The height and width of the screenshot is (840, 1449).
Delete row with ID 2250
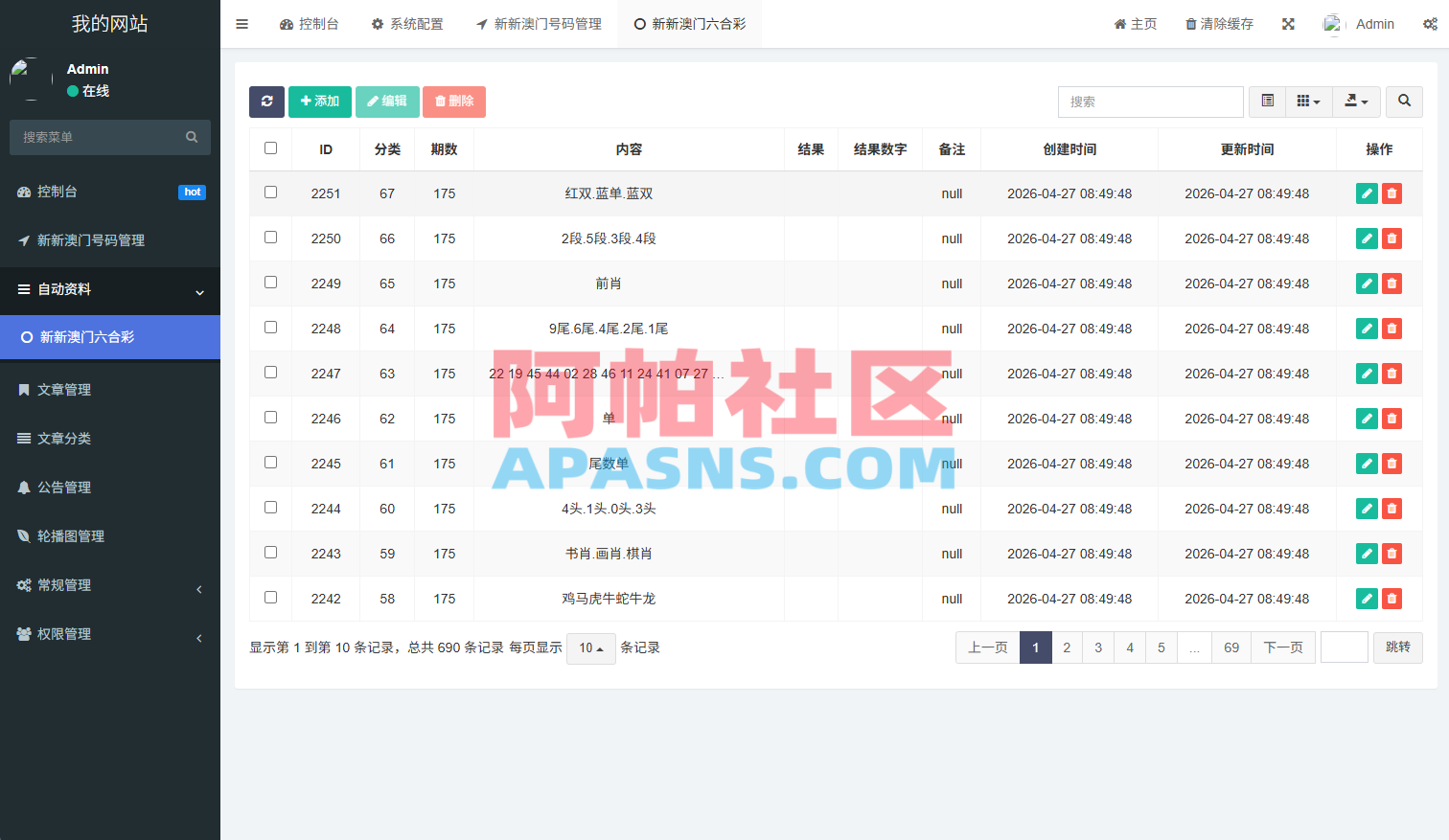[1391, 238]
